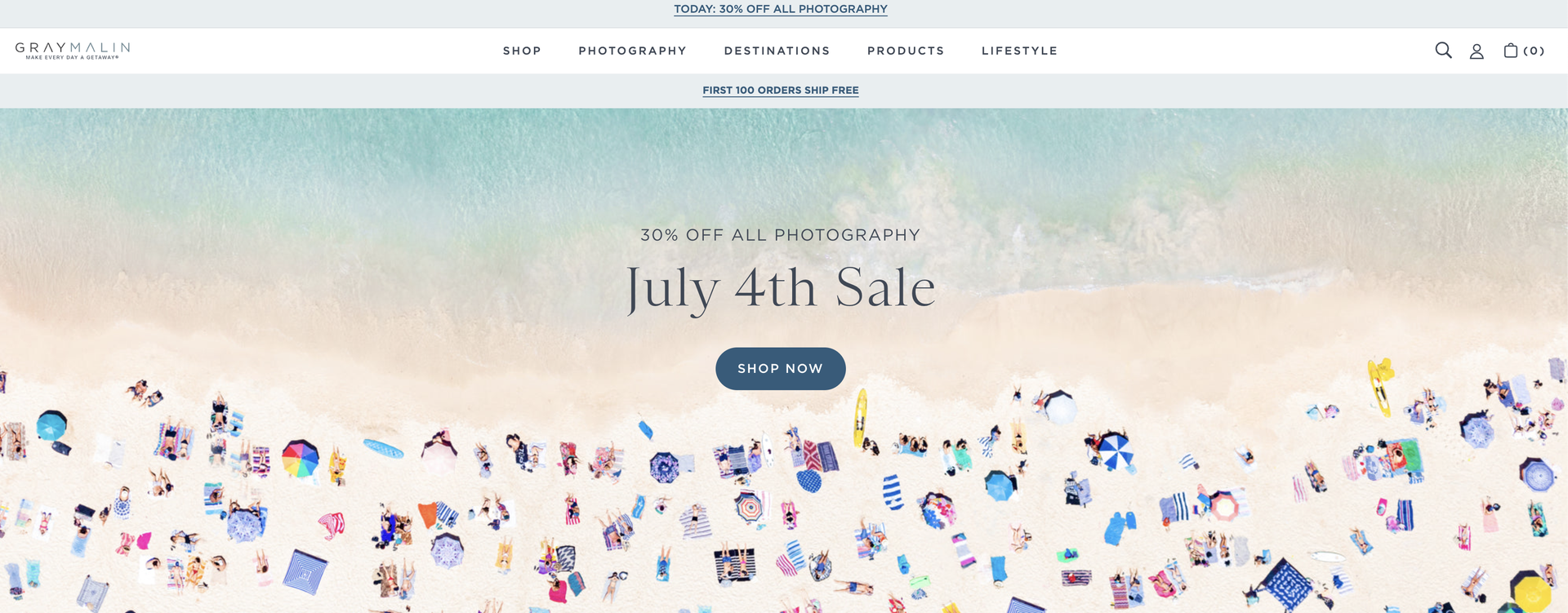Open the PHOTOGRAPHY menu
1568x613 pixels.
click(x=632, y=51)
